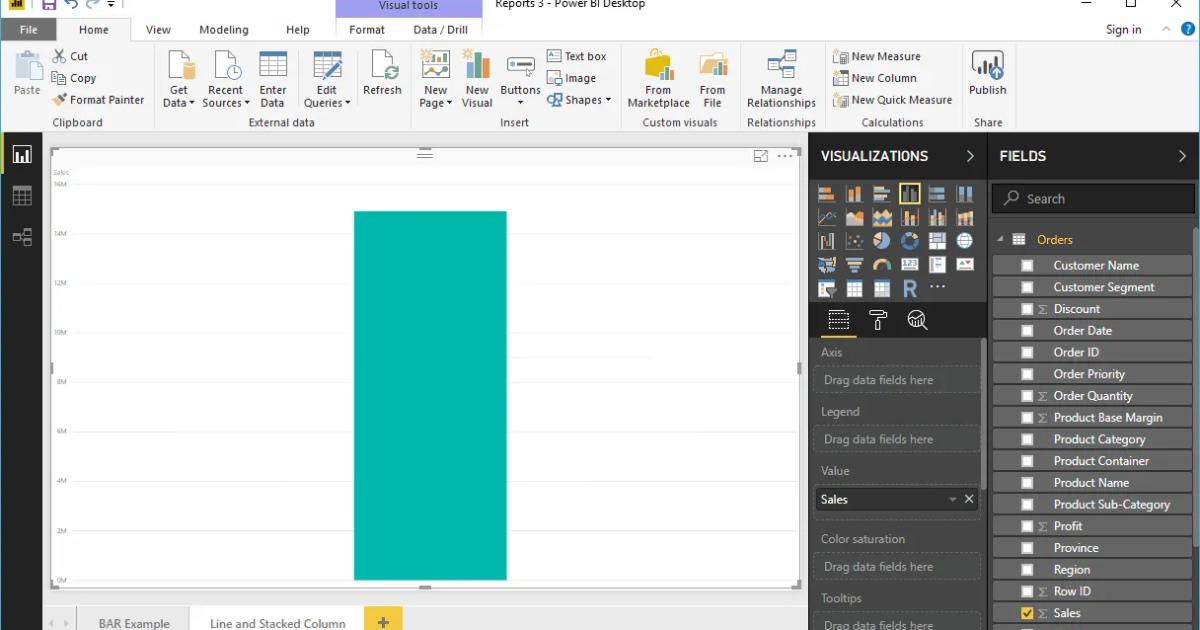
Task: Check the Profit field checkbox
Action: point(1026,525)
